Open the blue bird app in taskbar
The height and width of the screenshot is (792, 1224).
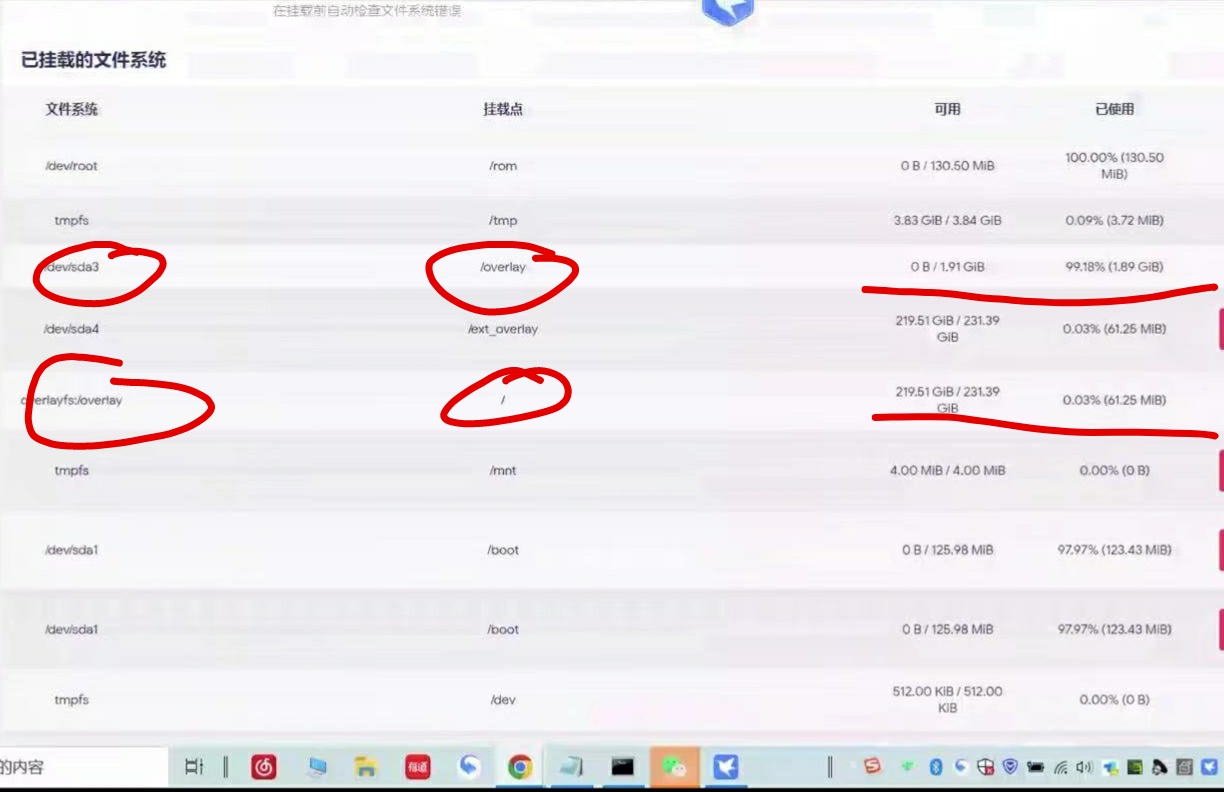coord(726,767)
